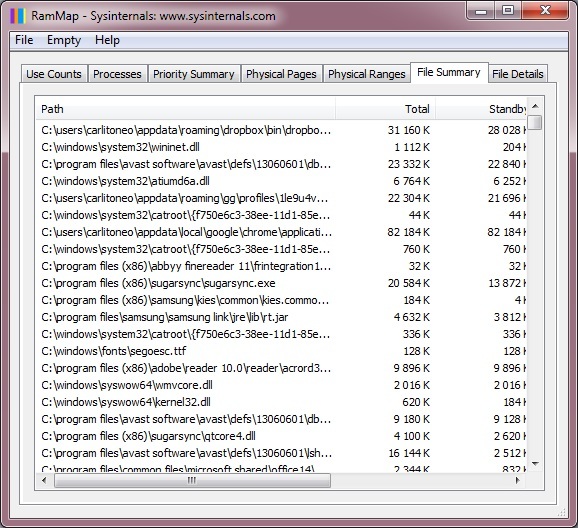
Task: Switch to the Use Counts tab
Action: 54,74
